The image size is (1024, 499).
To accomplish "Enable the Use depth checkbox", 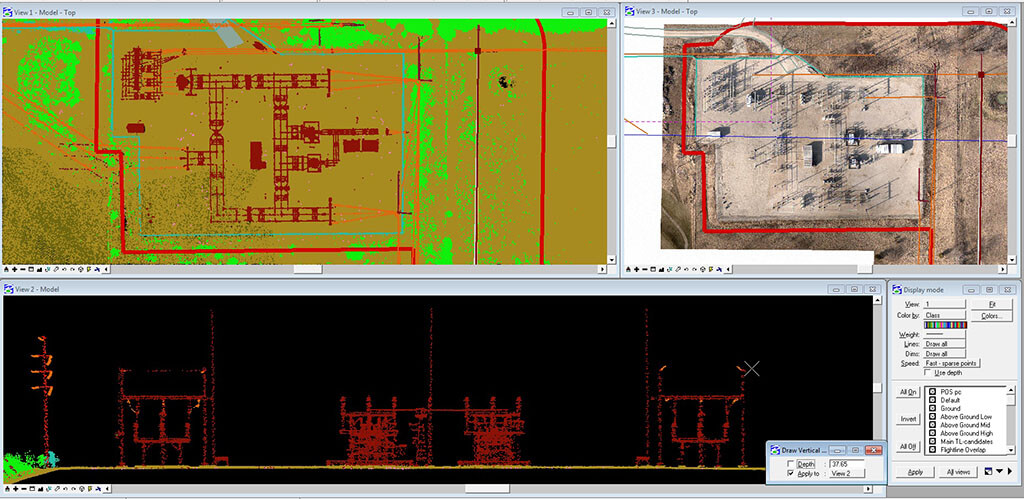I will pos(929,373).
